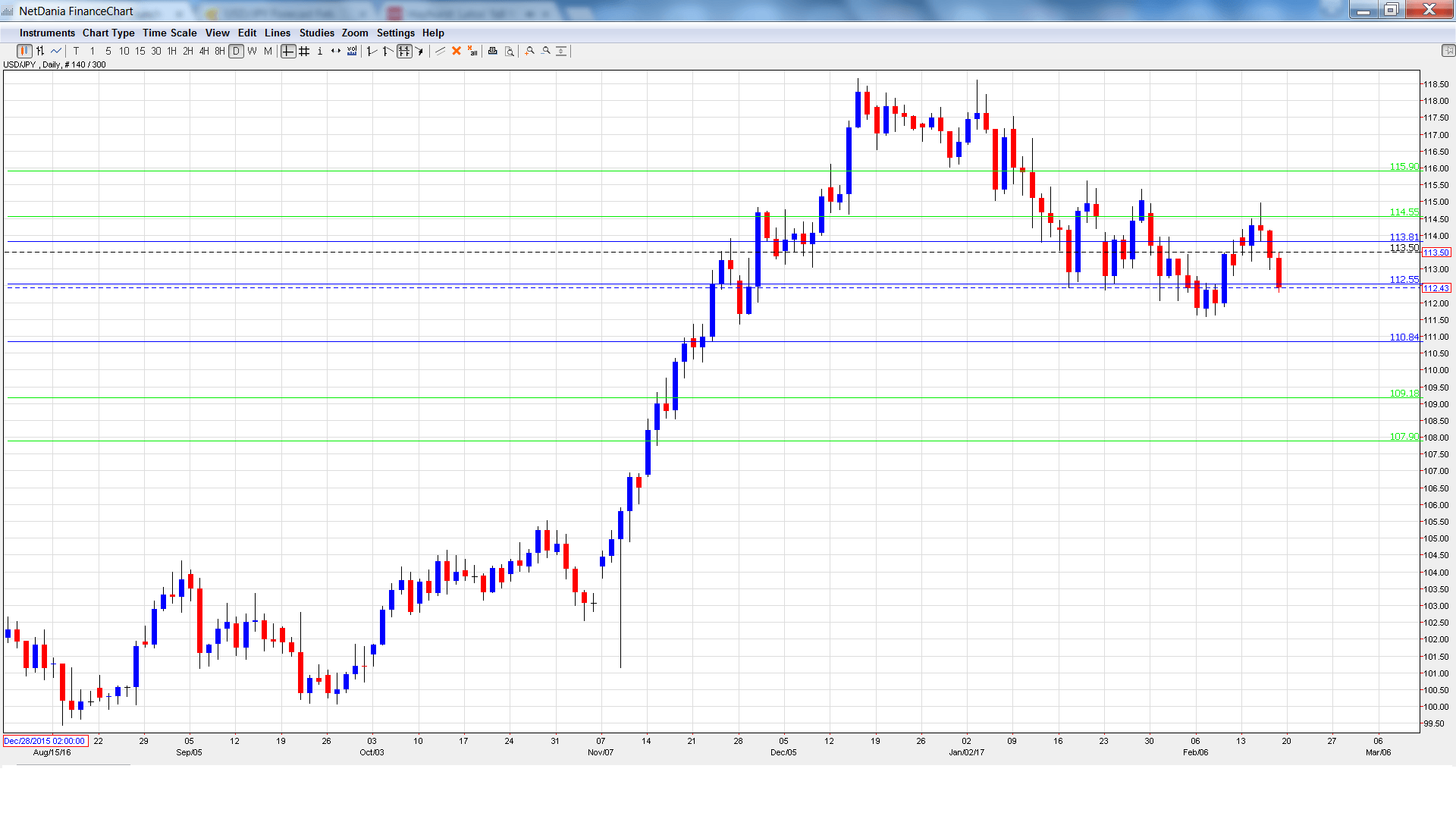Click the zoom out magnifier icon
The image size is (1456, 819).
point(546,51)
